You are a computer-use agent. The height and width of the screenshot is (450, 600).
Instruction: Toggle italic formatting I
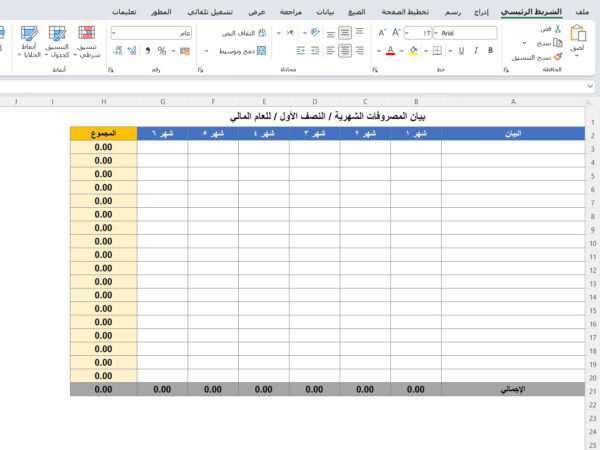[476, 51]
